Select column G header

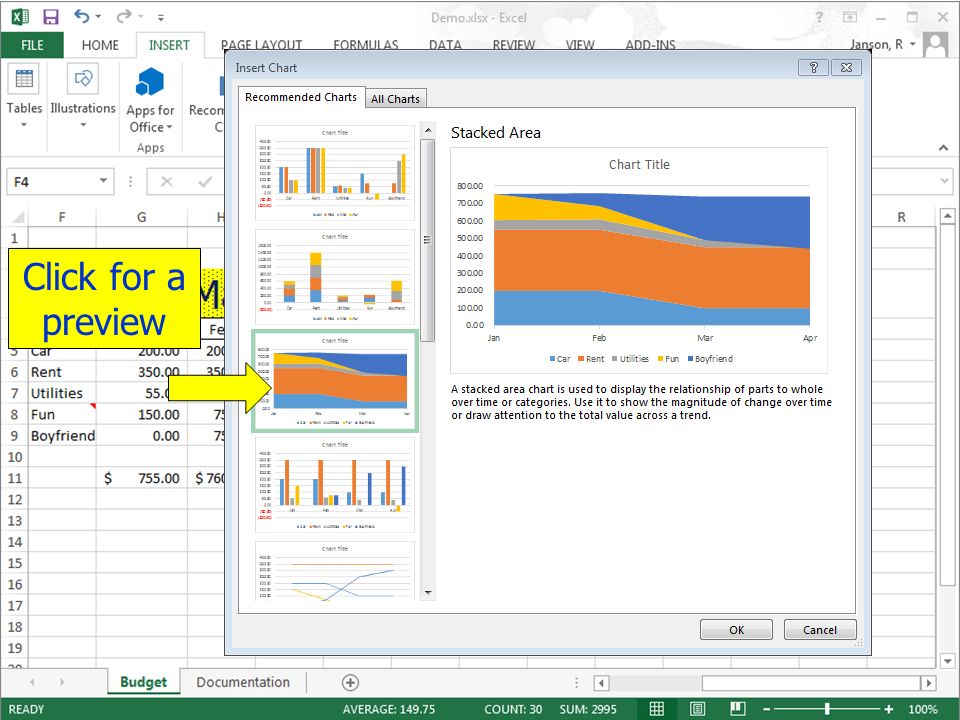point(141,217)
